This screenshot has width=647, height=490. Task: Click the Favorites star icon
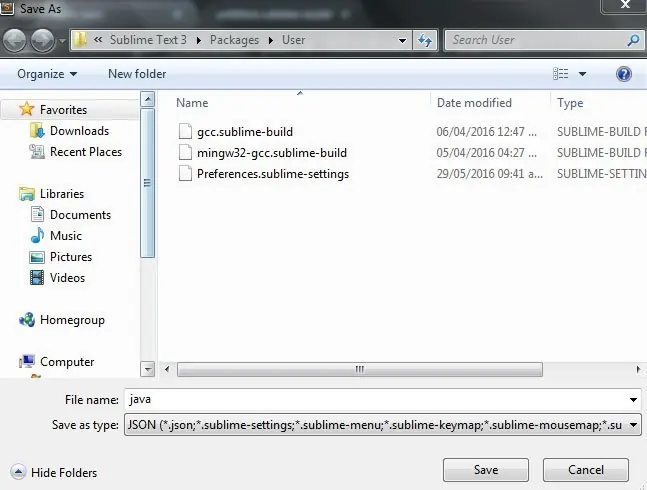pyautogui.click(x=26, y=109)
